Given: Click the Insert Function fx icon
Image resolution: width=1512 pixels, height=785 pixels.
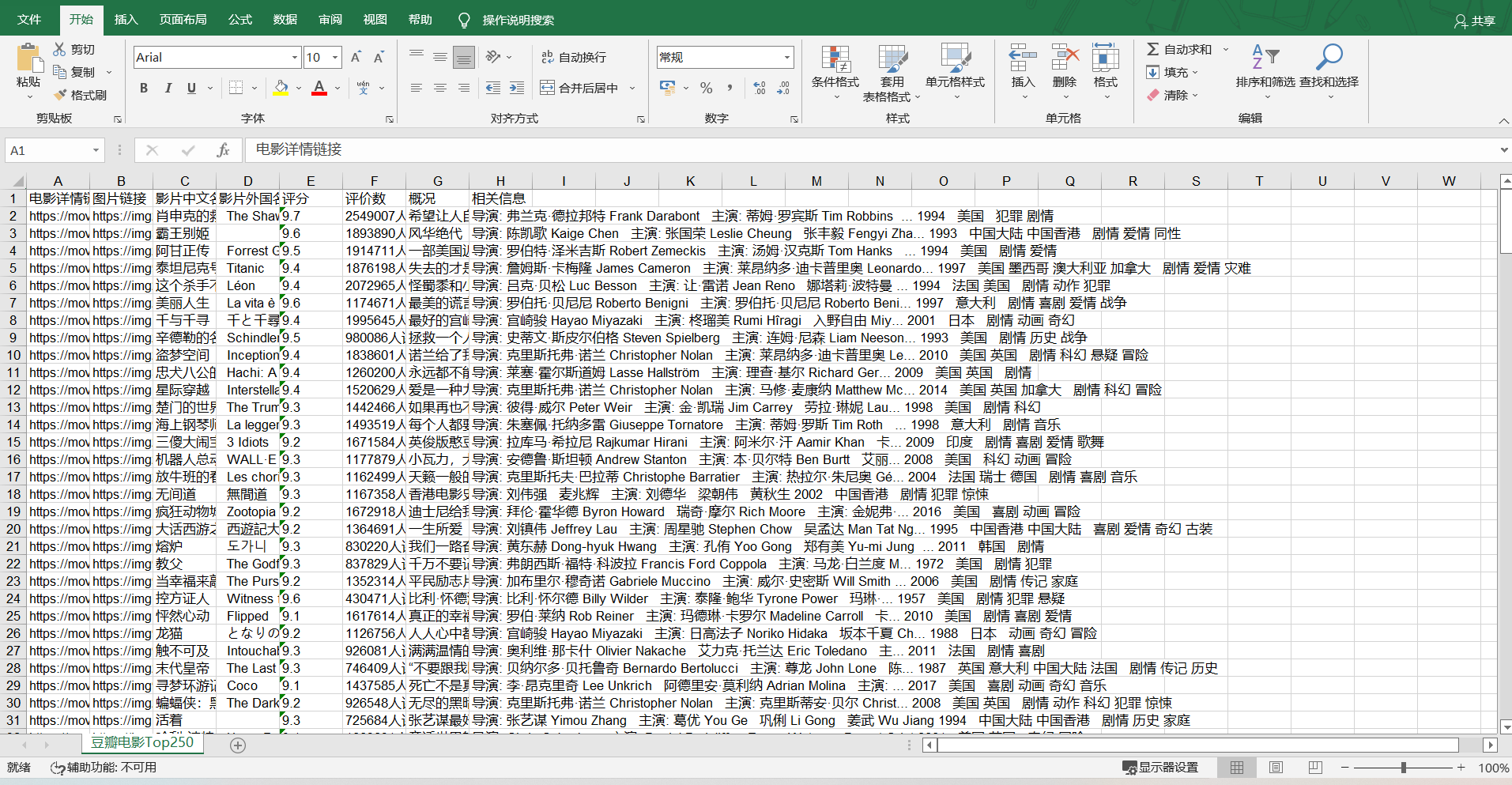Looking at the screenshot, I should pyautogui.click(x=223, y=150).
